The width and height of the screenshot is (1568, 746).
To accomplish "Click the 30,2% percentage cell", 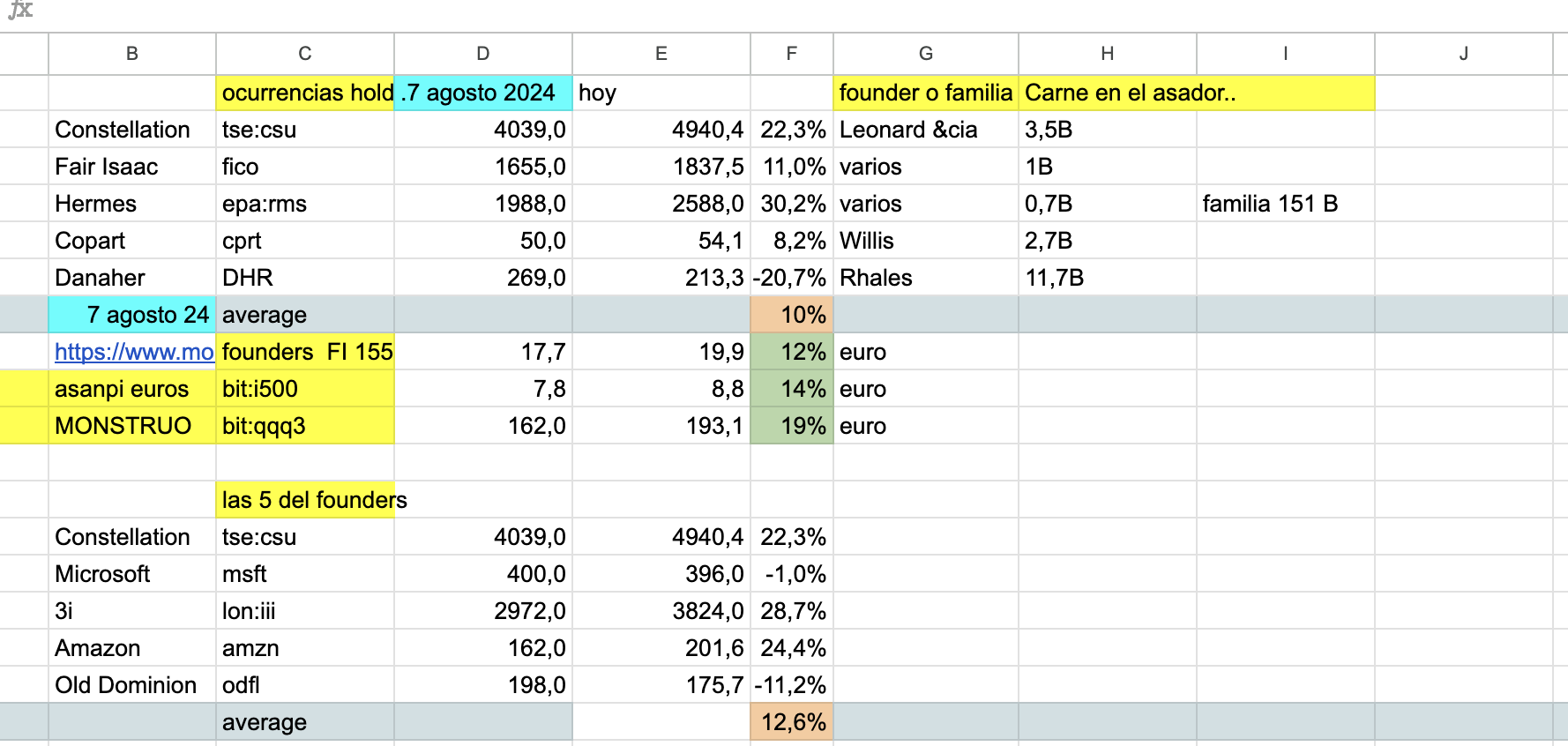I will [792, 204].
